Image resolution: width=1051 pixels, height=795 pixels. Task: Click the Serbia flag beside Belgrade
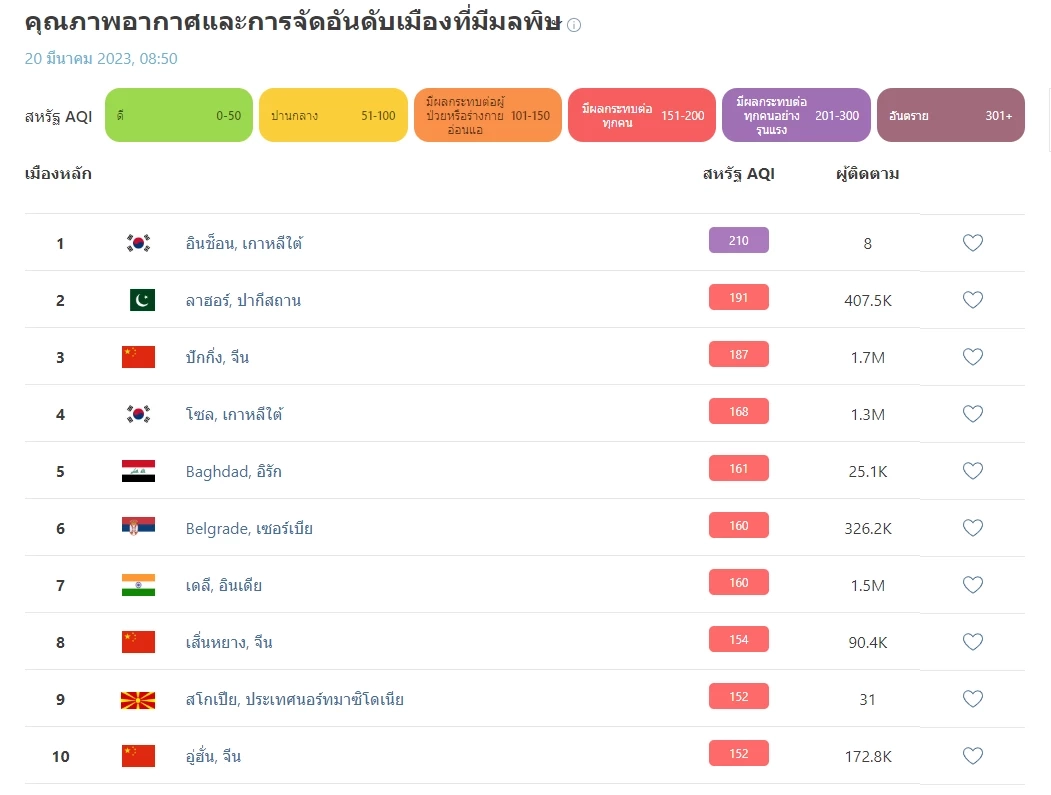pyautogui.click(x=137, y=528)
